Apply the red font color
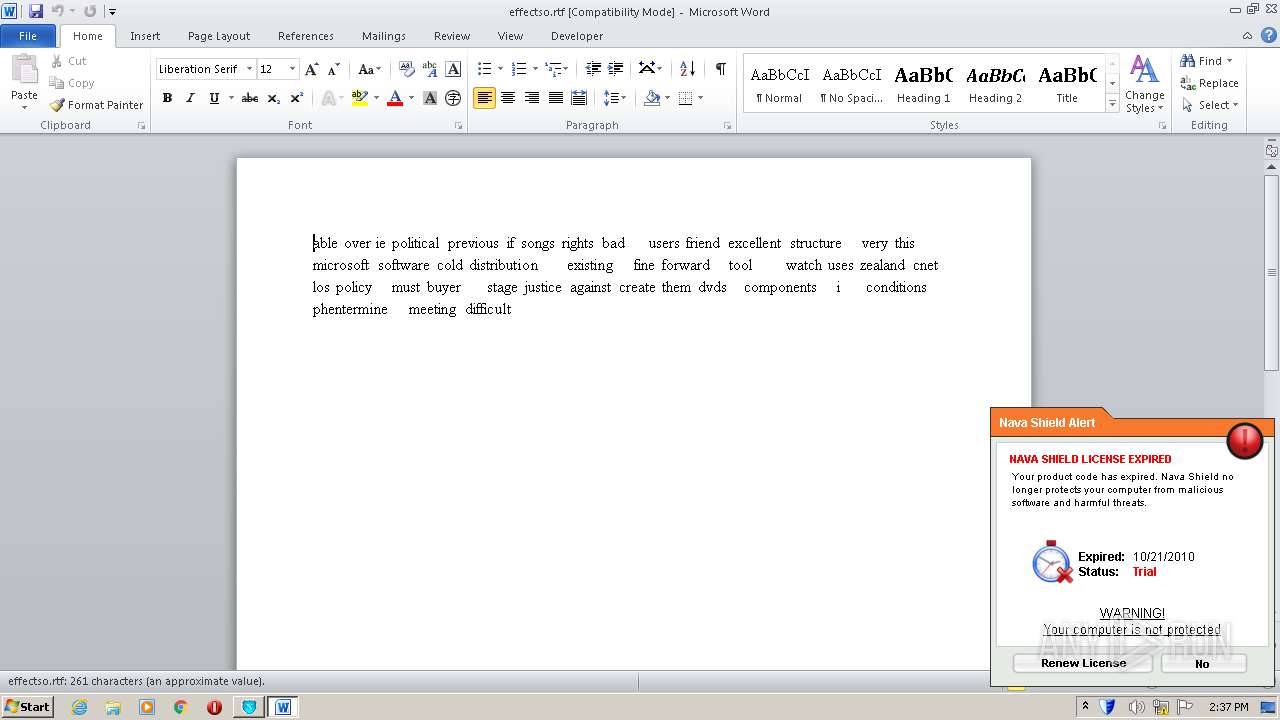Screen dimensions: 1280x720 [x=395, y=98]
